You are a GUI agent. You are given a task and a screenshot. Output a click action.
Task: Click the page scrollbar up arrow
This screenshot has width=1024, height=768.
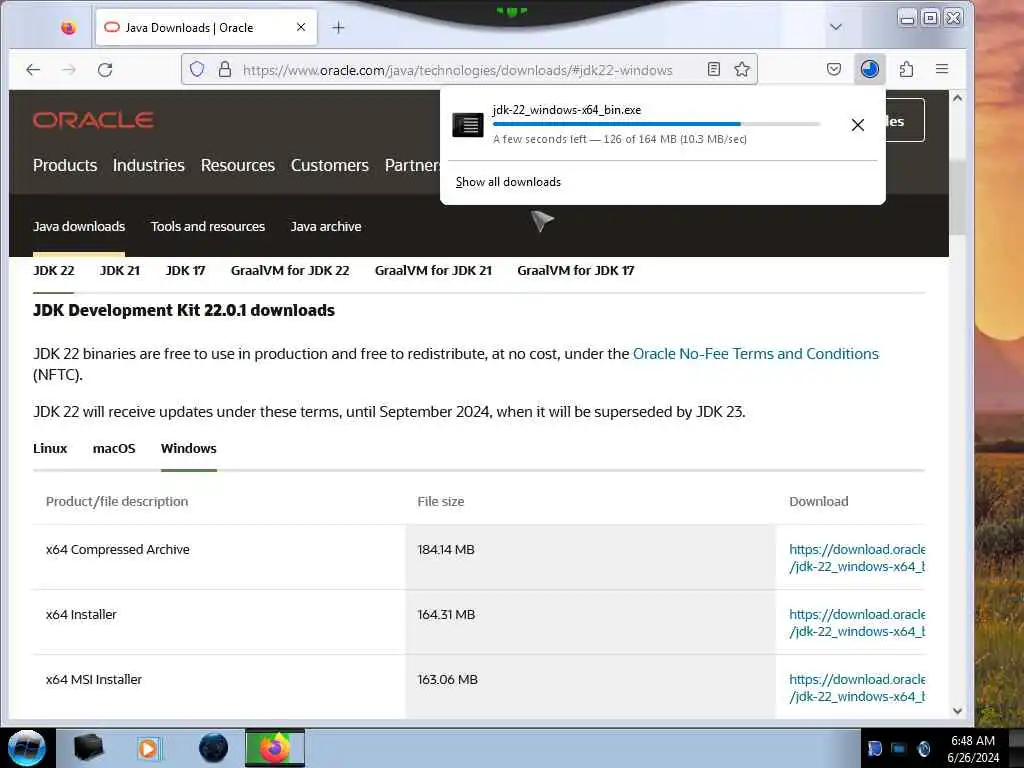(x=957, y=98)
